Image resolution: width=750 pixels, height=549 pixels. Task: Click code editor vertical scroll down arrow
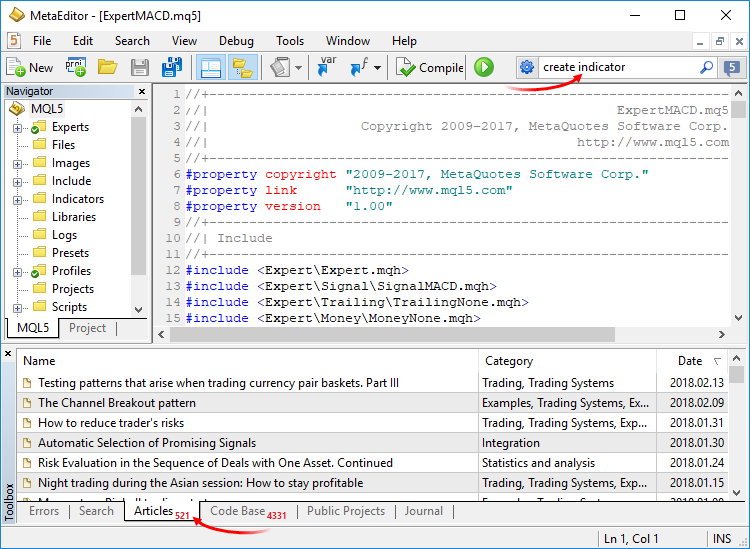(739, 318)
